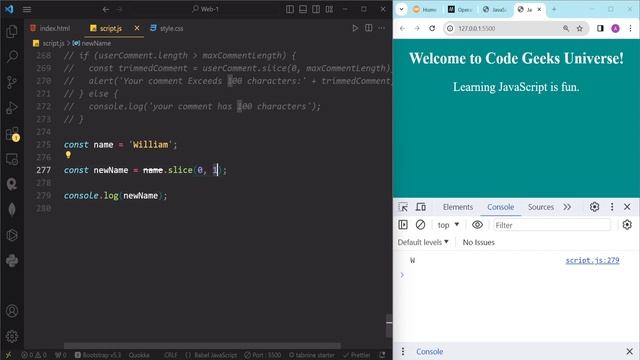Open the Sources tab in DevTools

click(540, 207)
